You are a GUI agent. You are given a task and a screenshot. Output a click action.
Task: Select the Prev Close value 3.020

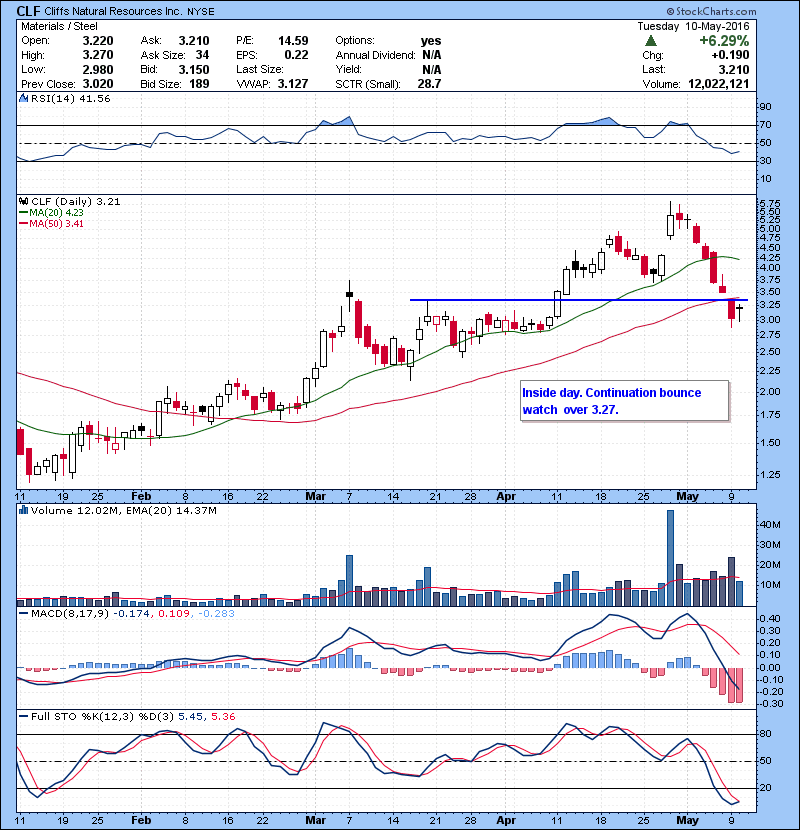coord(98,84)
